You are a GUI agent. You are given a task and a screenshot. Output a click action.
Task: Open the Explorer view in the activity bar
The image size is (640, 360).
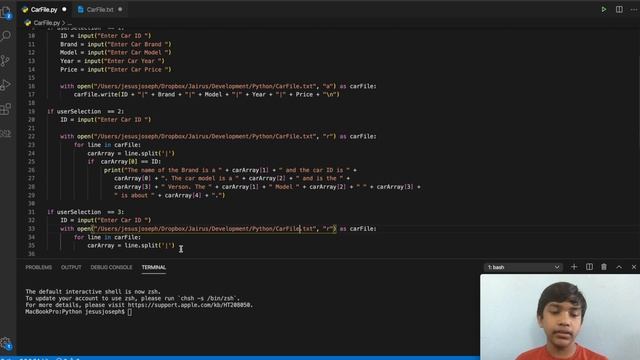pyautogui.click(x=6, y=13)
